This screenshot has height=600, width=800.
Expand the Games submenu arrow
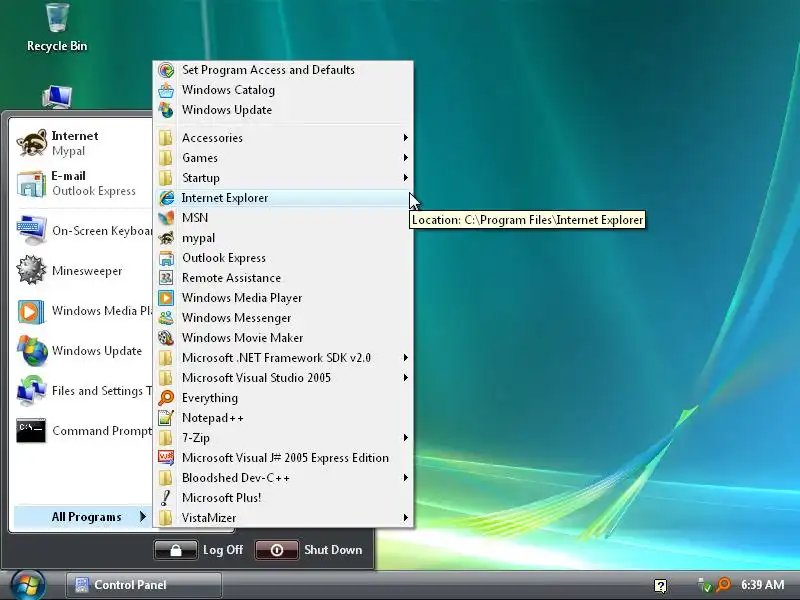click(406, 158)
